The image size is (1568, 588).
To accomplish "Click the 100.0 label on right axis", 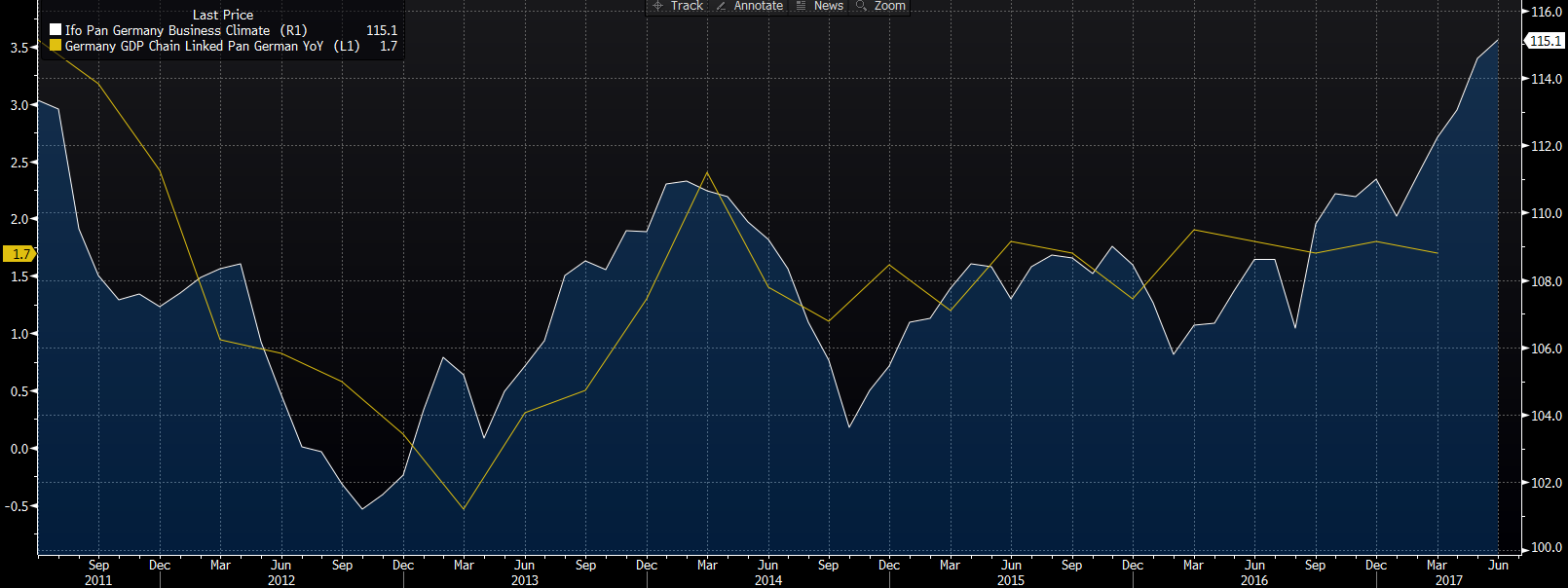I will tap(1547, 547).
